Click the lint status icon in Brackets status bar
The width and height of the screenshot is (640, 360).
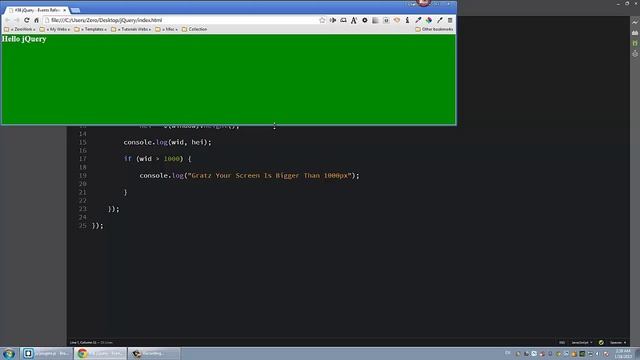click(601, 342)
